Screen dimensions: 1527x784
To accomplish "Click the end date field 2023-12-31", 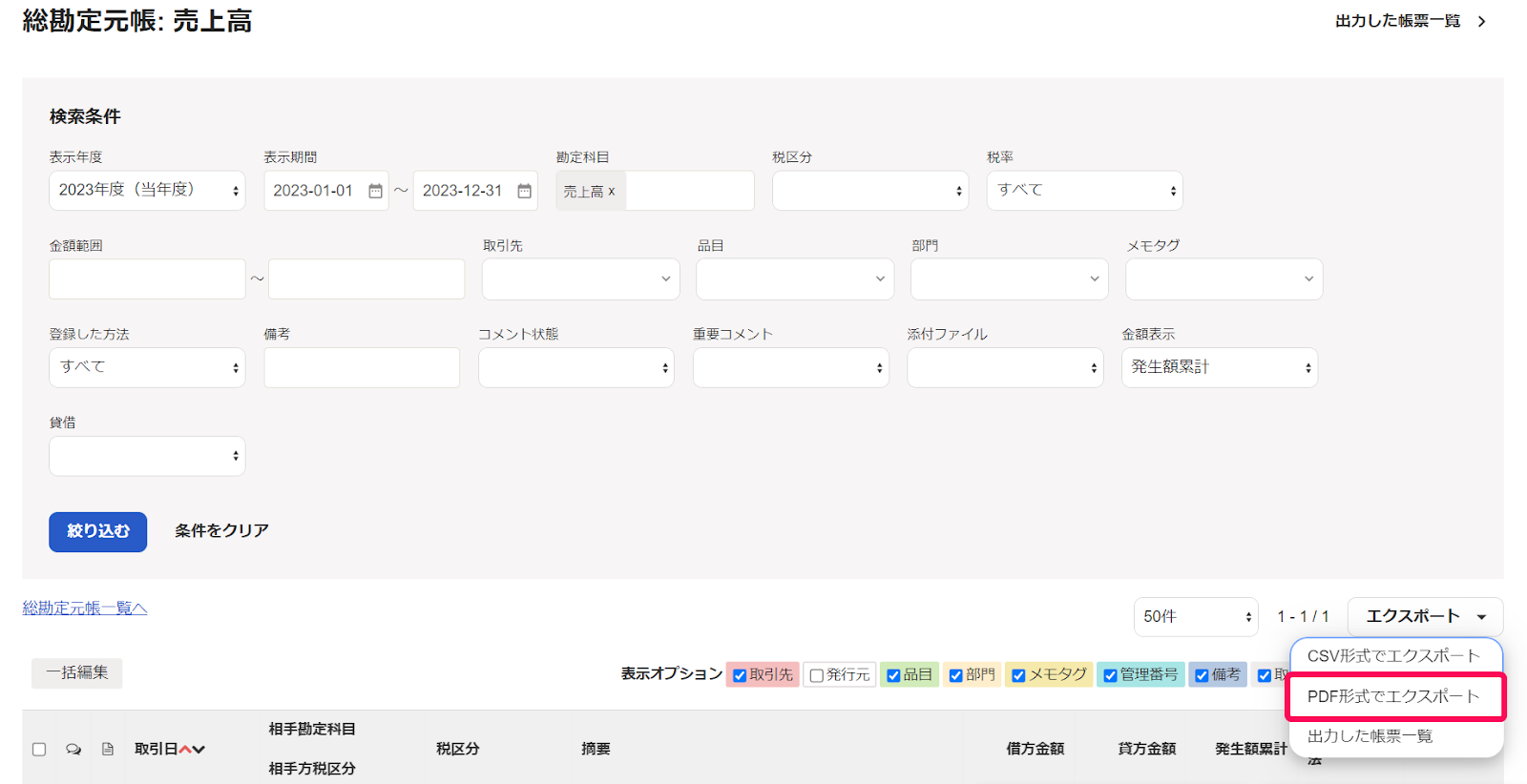I will point(475,191).
